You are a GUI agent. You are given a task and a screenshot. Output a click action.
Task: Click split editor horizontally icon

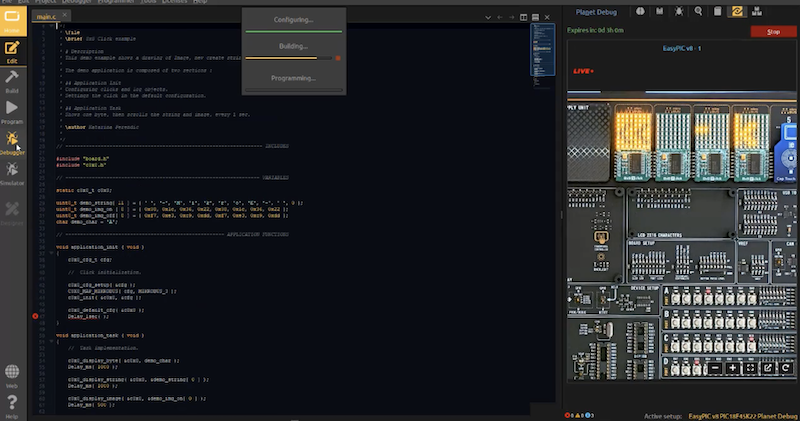(x=535, y=17)
